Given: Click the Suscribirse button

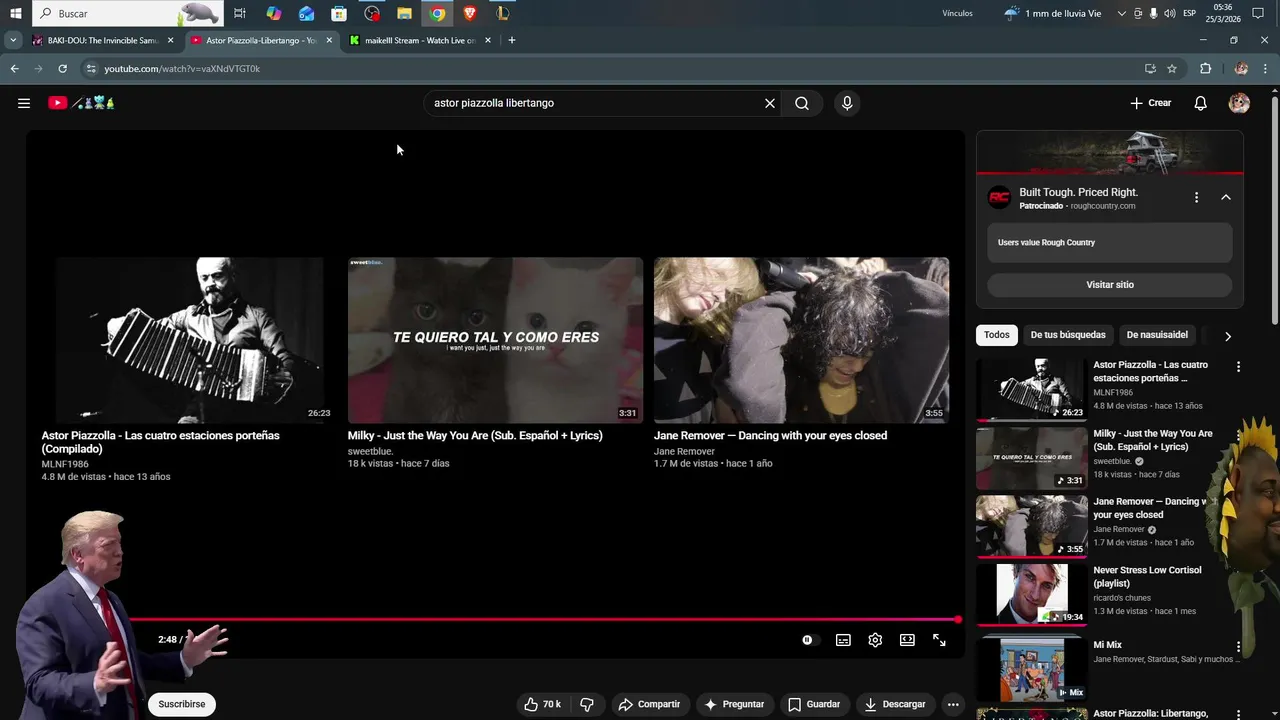Looking at the screenshot, I should pos(182,704).
